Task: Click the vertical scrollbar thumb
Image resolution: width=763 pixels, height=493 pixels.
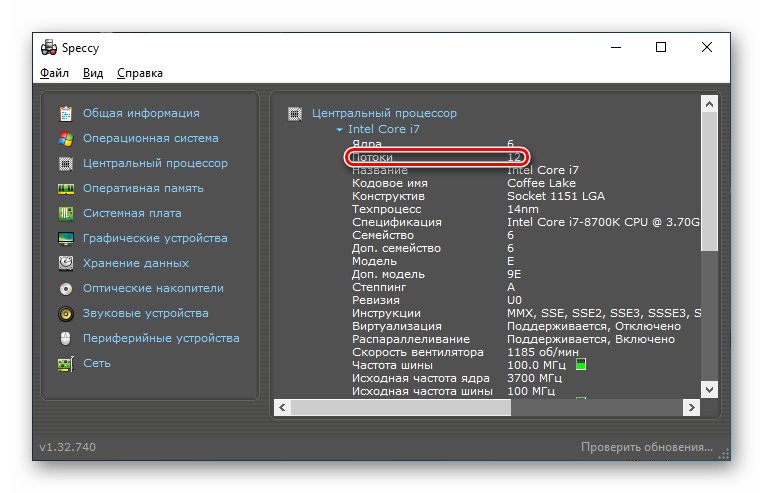Action: 709,182
